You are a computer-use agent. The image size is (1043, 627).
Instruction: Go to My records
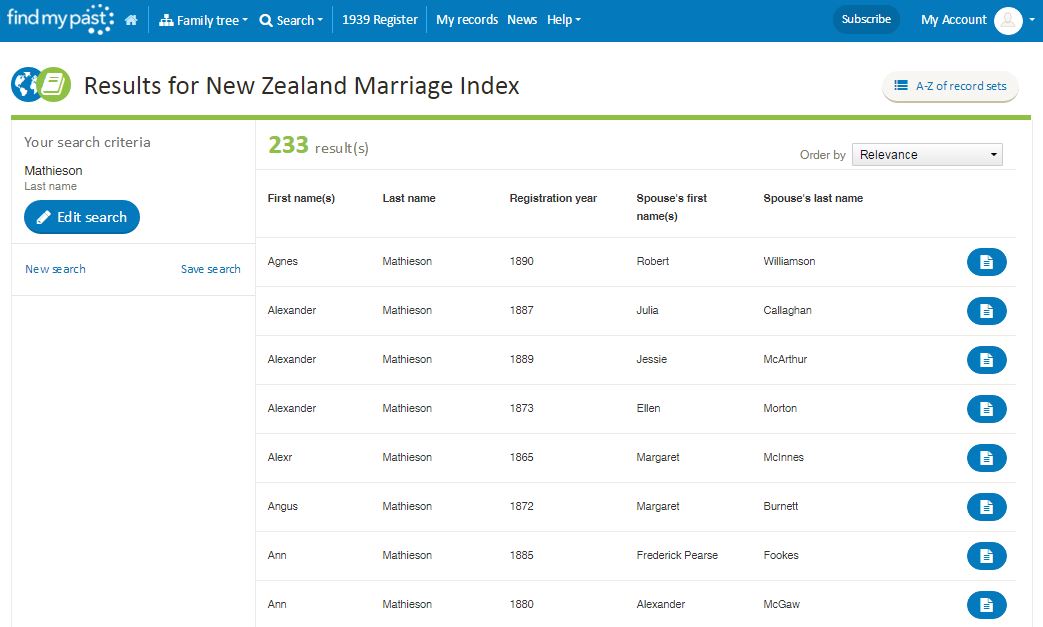point(467,20)
